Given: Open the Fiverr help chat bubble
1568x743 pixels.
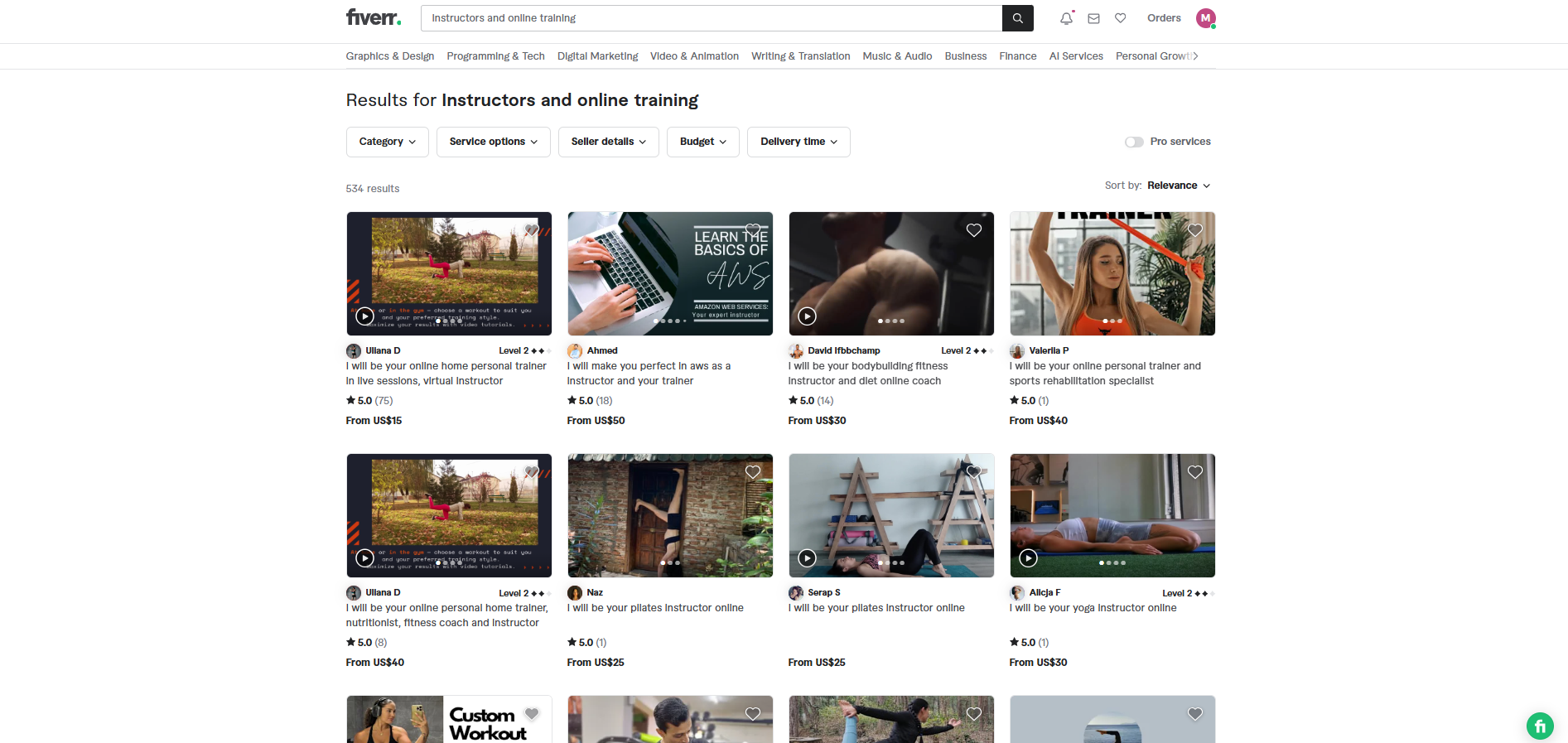Looking at the screenshot, I should (1540, 726).
